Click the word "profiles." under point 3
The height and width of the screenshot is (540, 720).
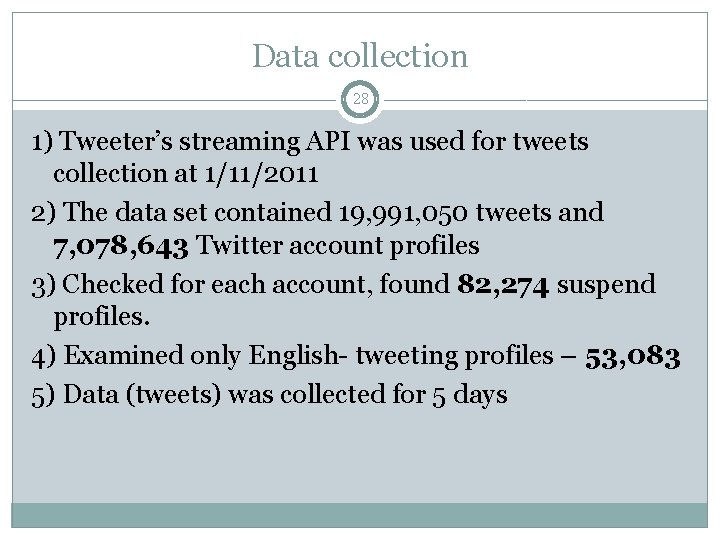99,317
